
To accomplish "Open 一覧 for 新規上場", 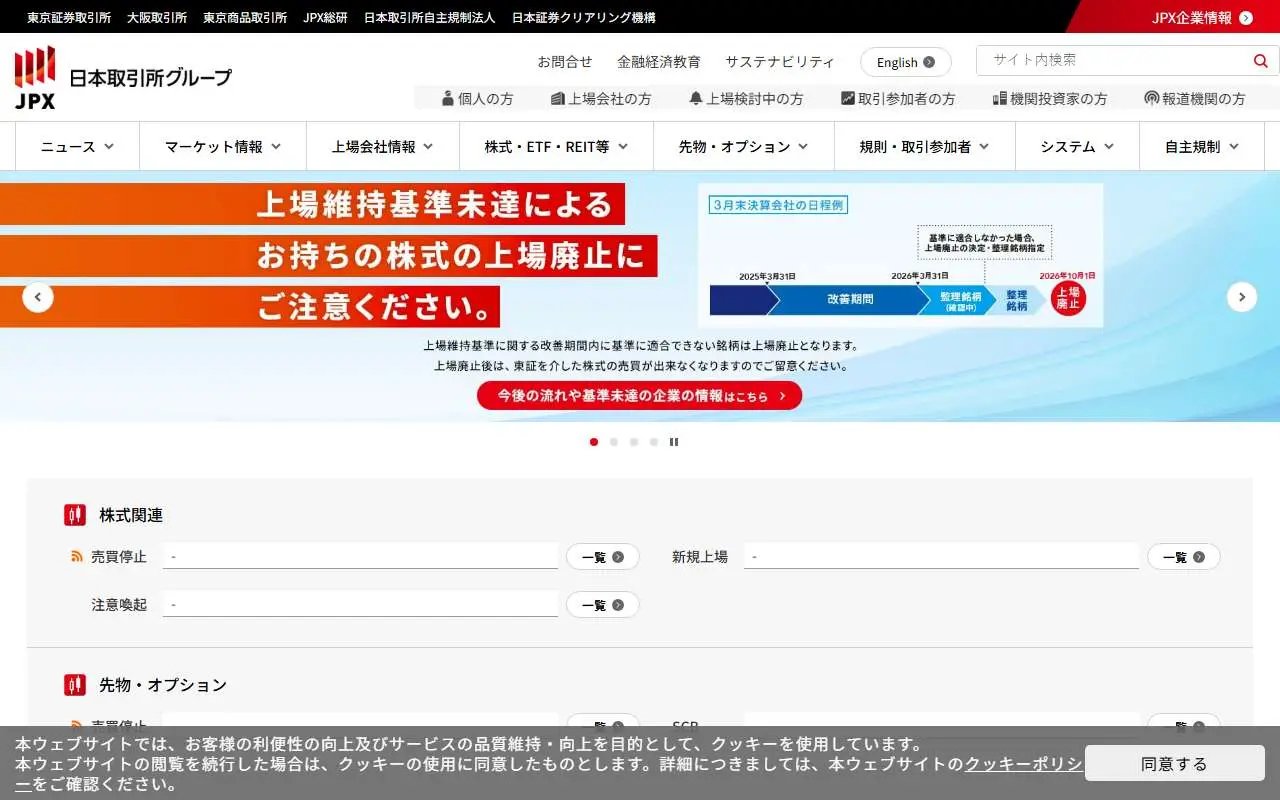I will click(x=1184, y=557).
